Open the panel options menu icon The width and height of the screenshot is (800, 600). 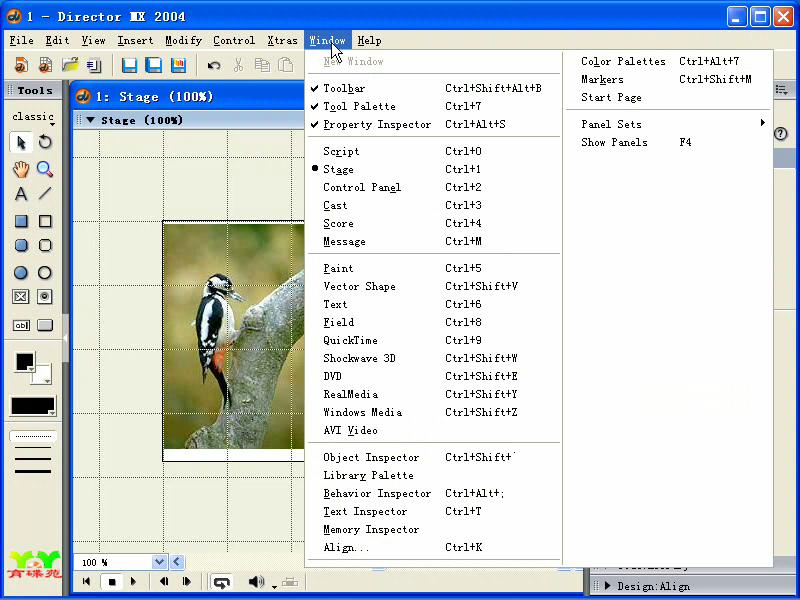[782, 90]
